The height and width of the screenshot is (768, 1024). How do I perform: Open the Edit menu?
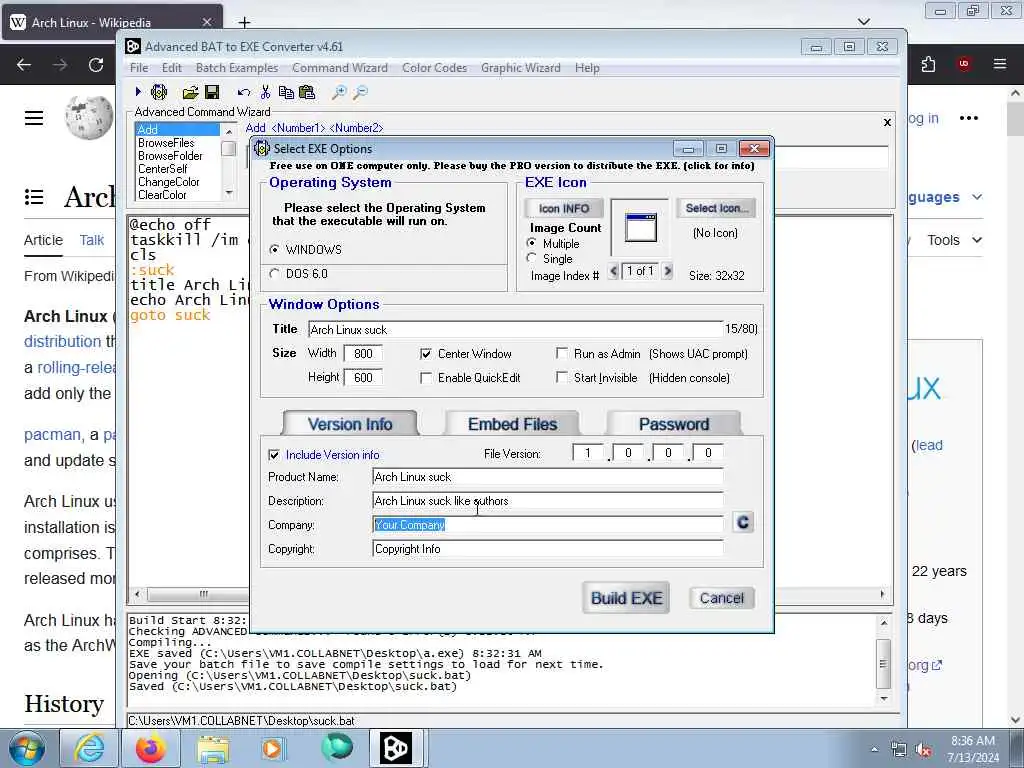172,68
